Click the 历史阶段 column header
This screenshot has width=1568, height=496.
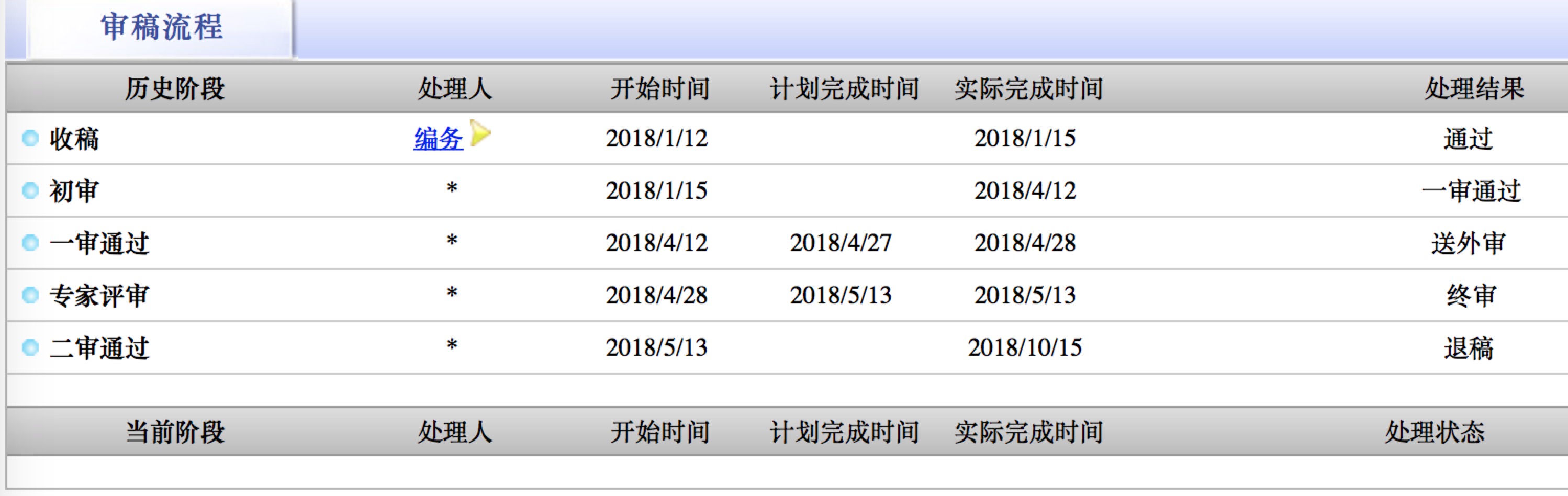[175, 89]
